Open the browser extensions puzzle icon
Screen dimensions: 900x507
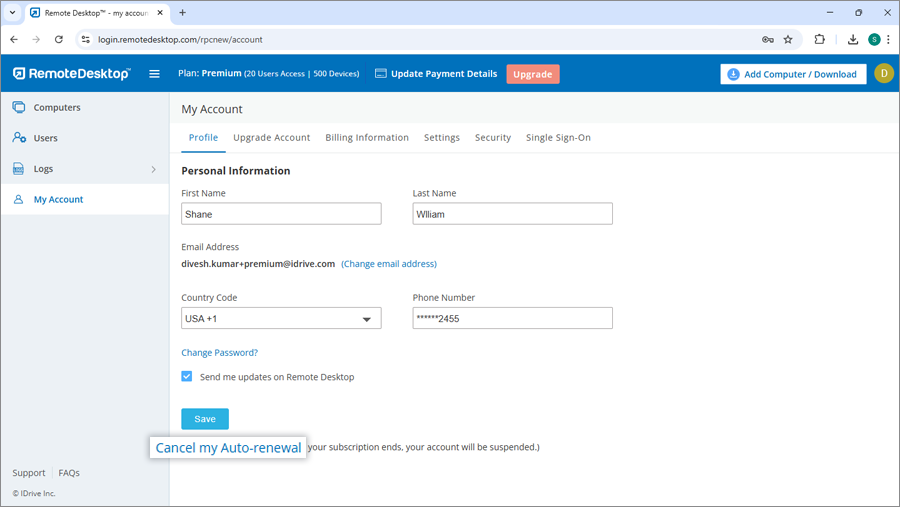coord(820,40)
